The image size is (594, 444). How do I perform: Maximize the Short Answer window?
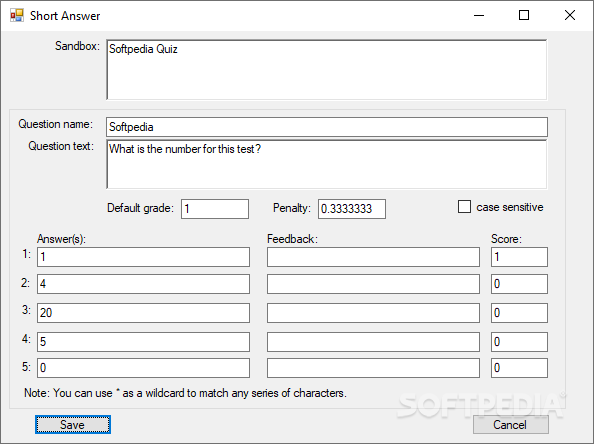[524, 16]
